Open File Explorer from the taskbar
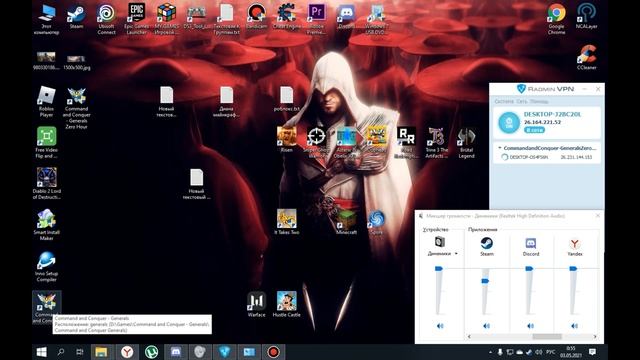This screenshot has width=640, height=360. pyautogui.click(x=101, y=352)
